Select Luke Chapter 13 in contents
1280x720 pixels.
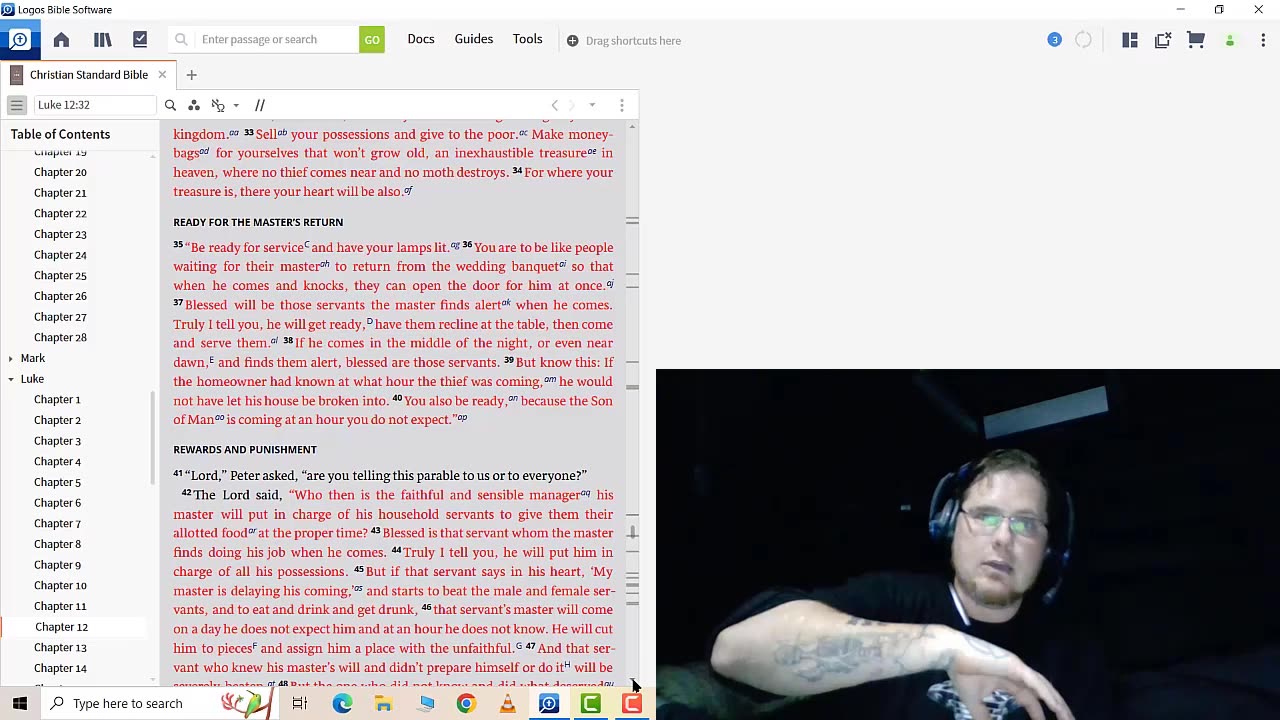click(x=60, y=648)
